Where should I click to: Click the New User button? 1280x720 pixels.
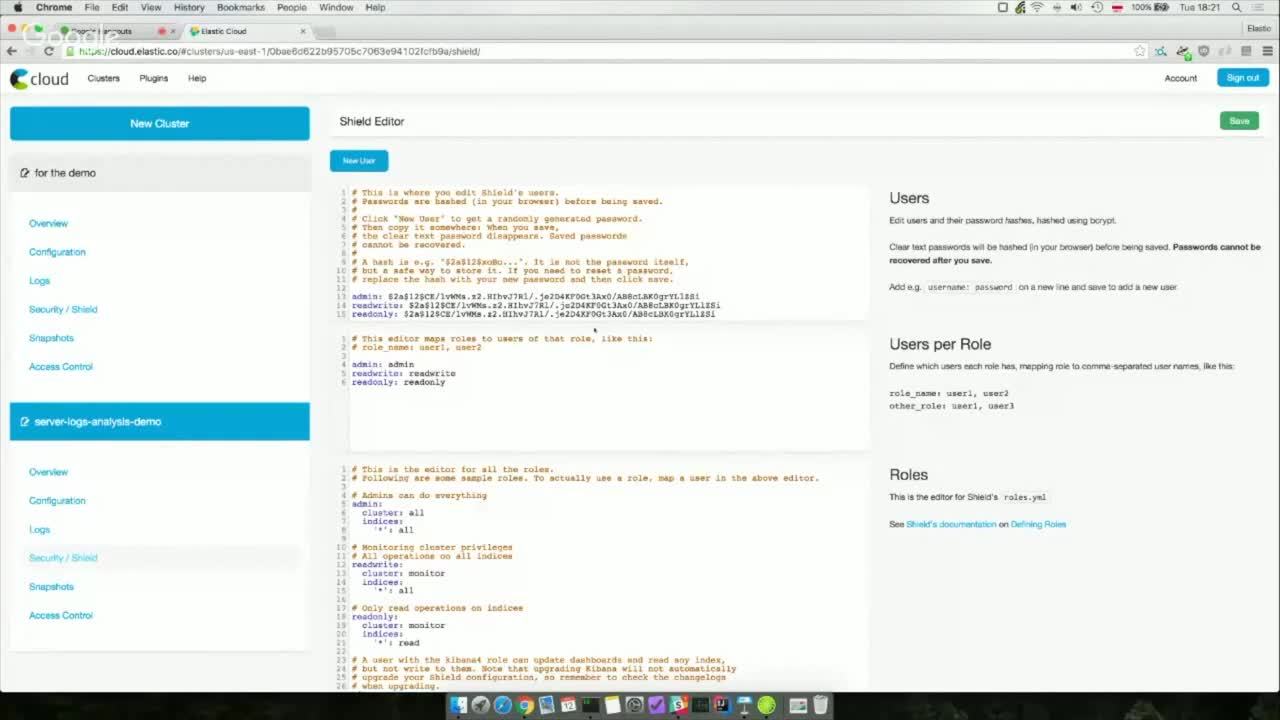coord(359,160)
